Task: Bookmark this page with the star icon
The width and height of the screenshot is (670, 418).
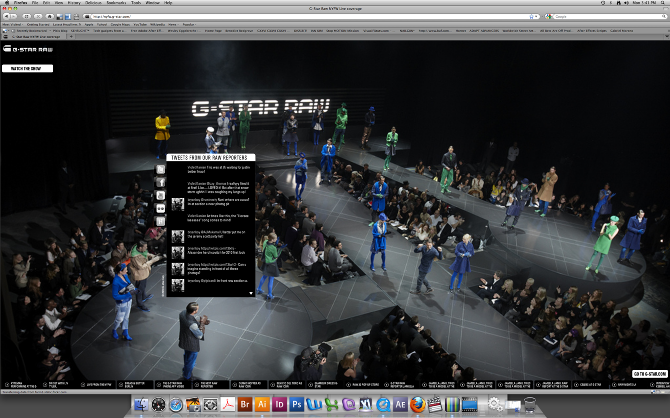Action: [532, 16]
